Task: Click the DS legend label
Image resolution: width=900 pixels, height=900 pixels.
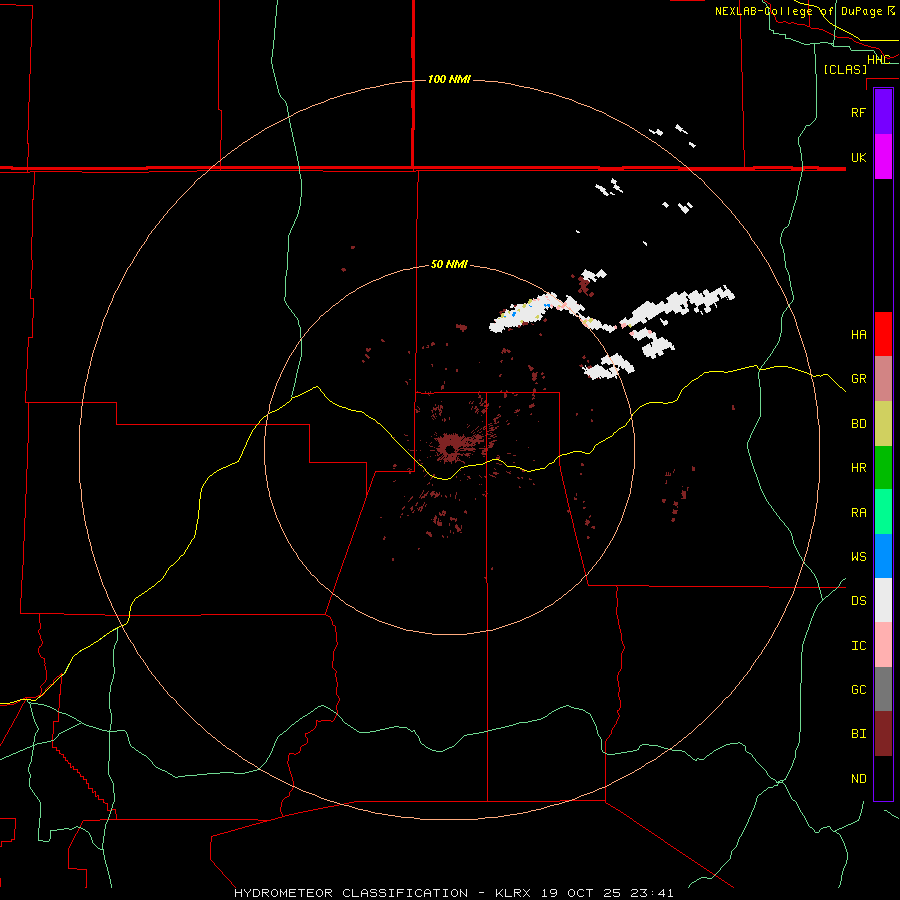Action: tap(858, 601)
